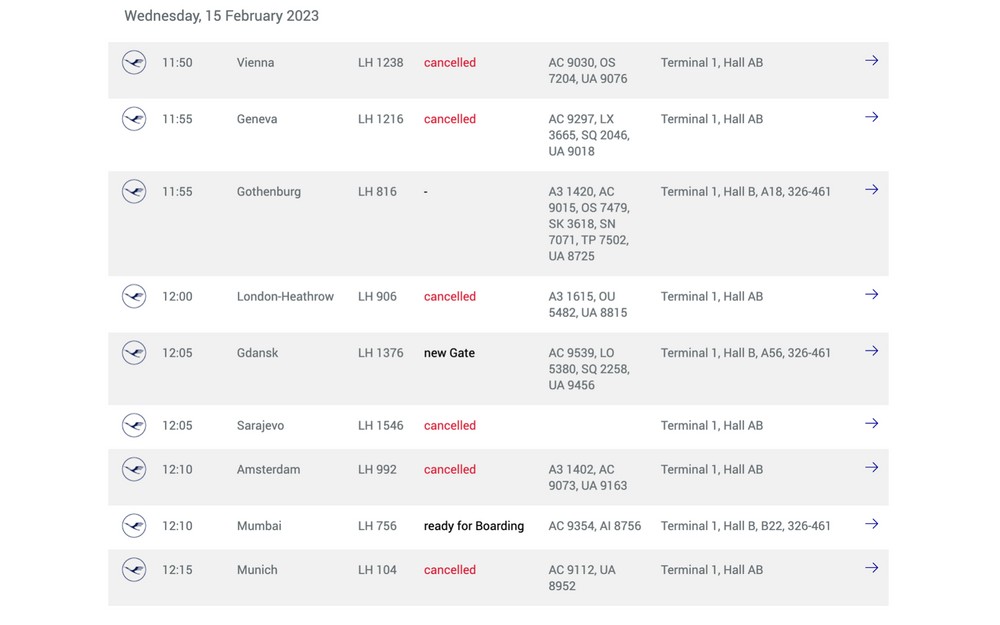Open details arrow for Vienna flight

pyautogui.click(x=871, y=61)
